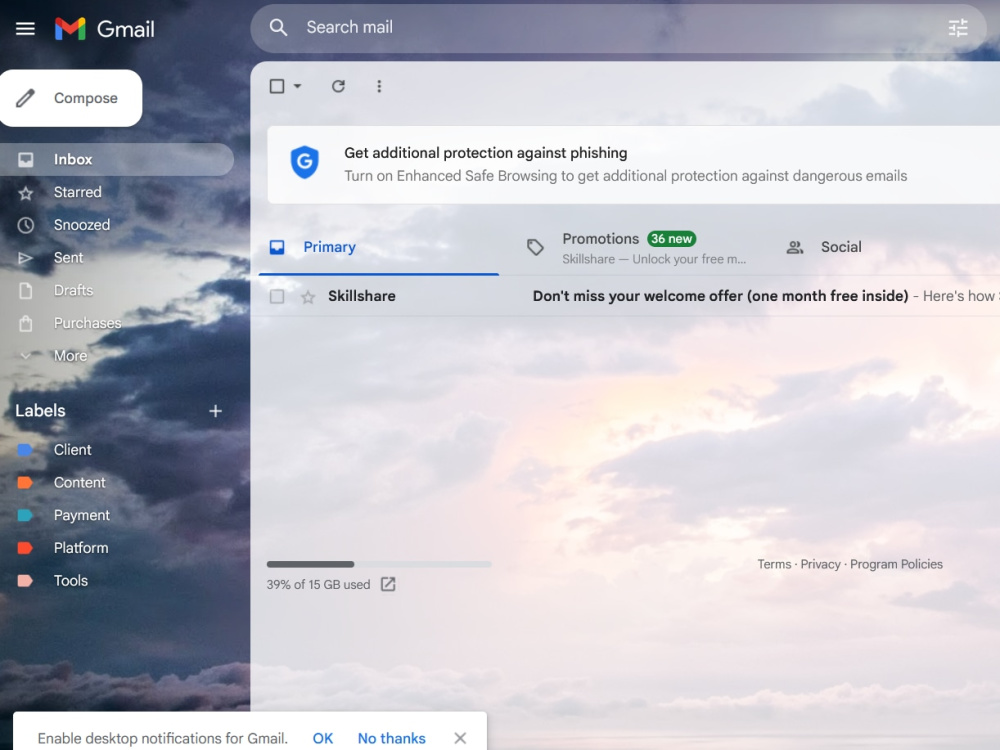Click OK to enable desktop notifications
1000x750 pixels.
pos(323,739)
